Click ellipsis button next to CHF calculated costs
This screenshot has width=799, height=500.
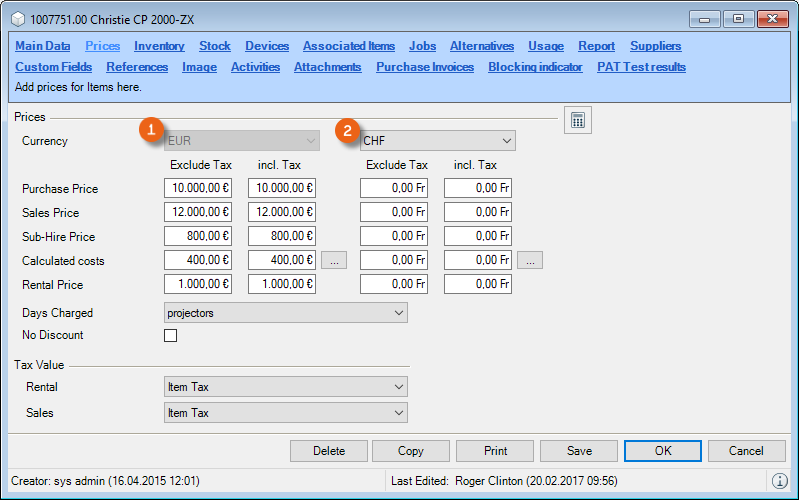click(x=530, y=261)
